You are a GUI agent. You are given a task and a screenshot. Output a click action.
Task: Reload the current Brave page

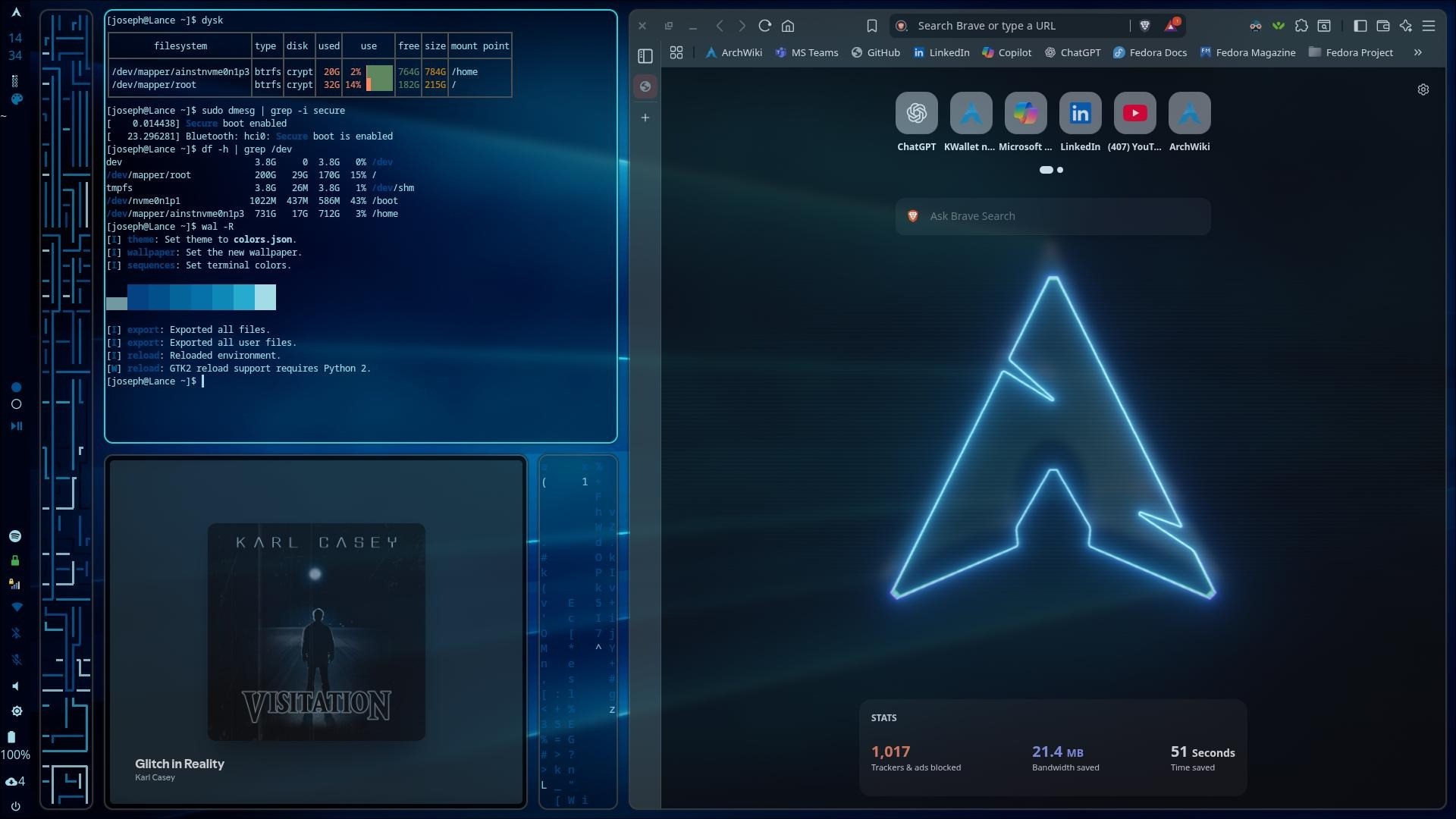pos(765,26)
